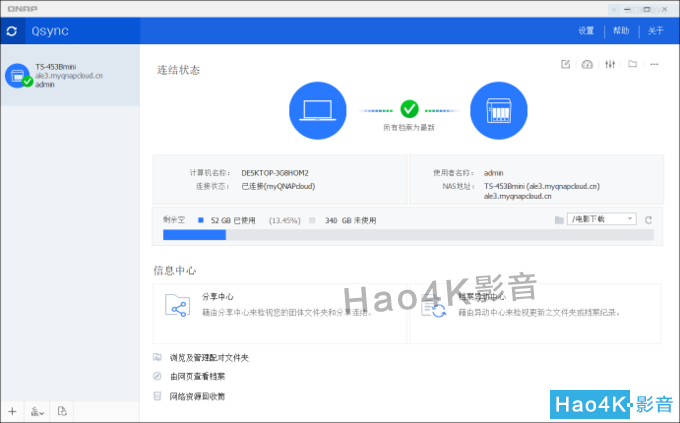Add new NAS with plus icon
The width and height of the screenshot is (680, 423).
tap(13, 411)
